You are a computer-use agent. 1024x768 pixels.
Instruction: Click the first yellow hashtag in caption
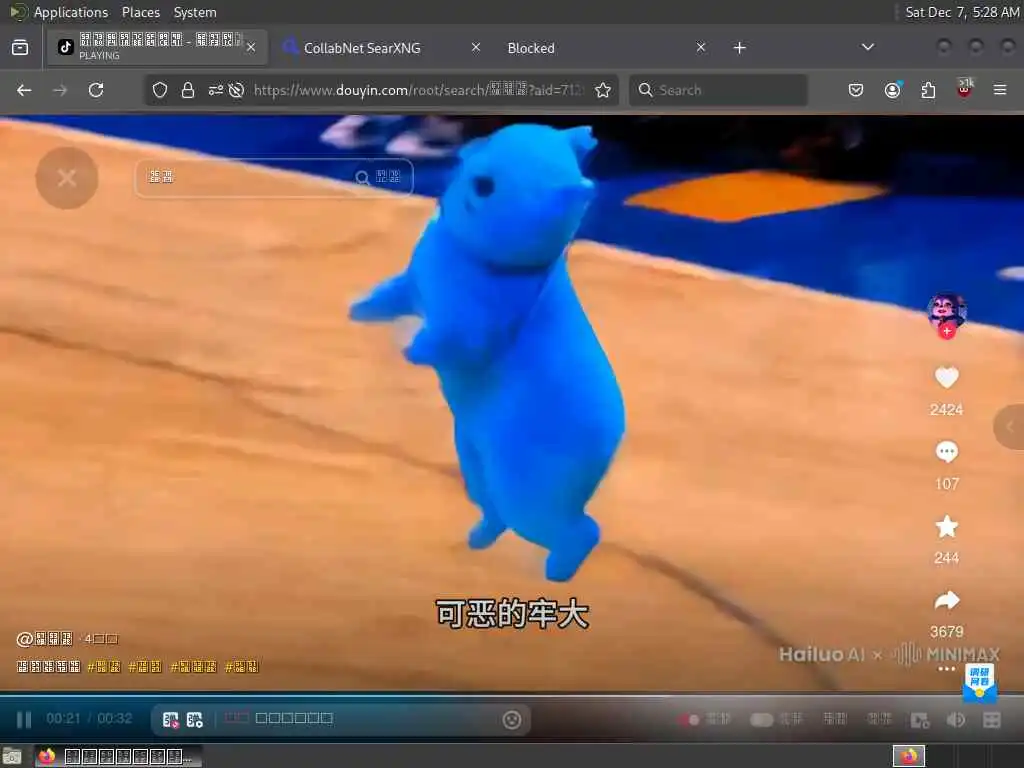tap(104, 667)
